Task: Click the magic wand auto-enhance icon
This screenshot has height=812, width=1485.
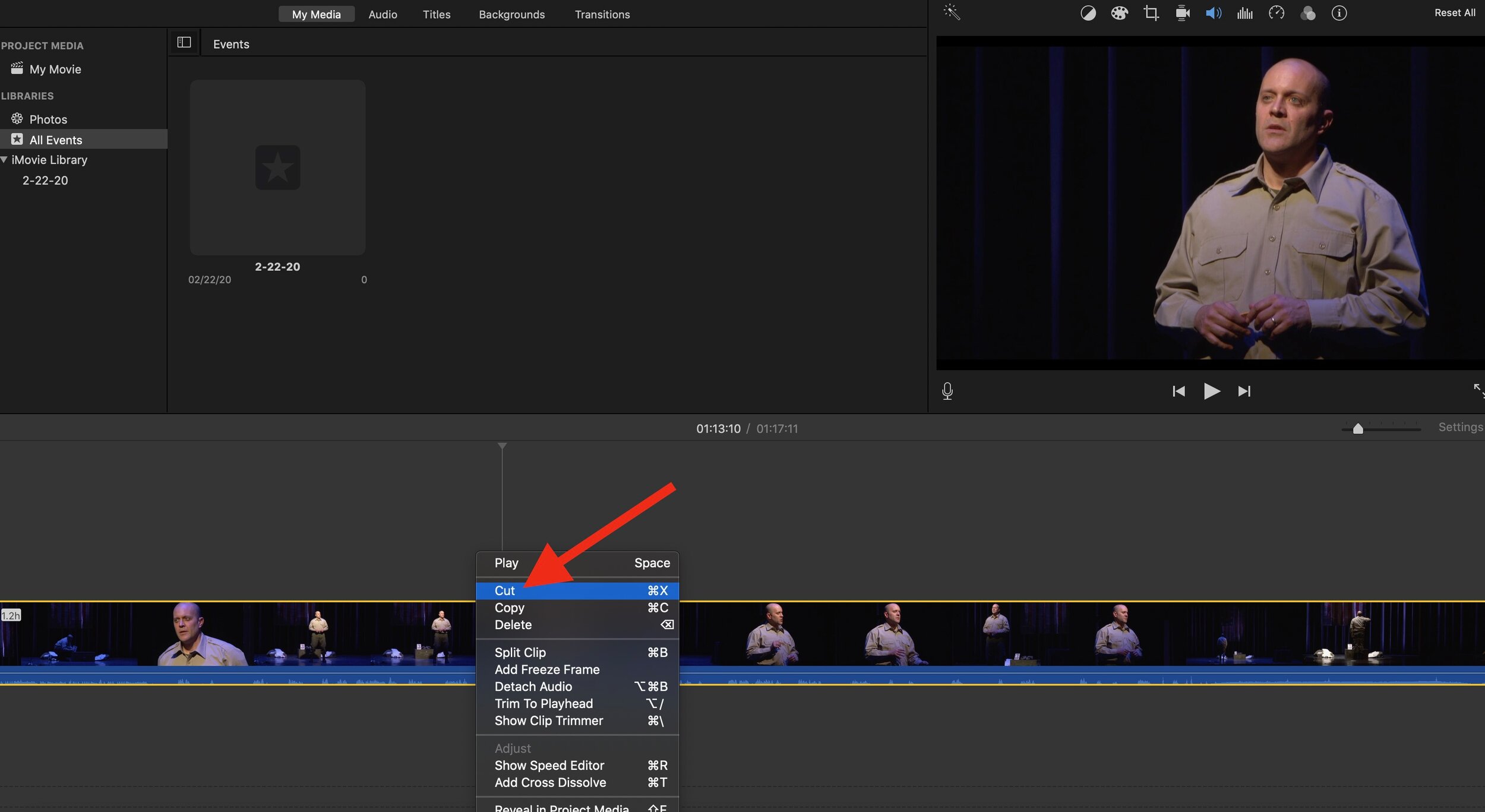Action: point(952,12)
